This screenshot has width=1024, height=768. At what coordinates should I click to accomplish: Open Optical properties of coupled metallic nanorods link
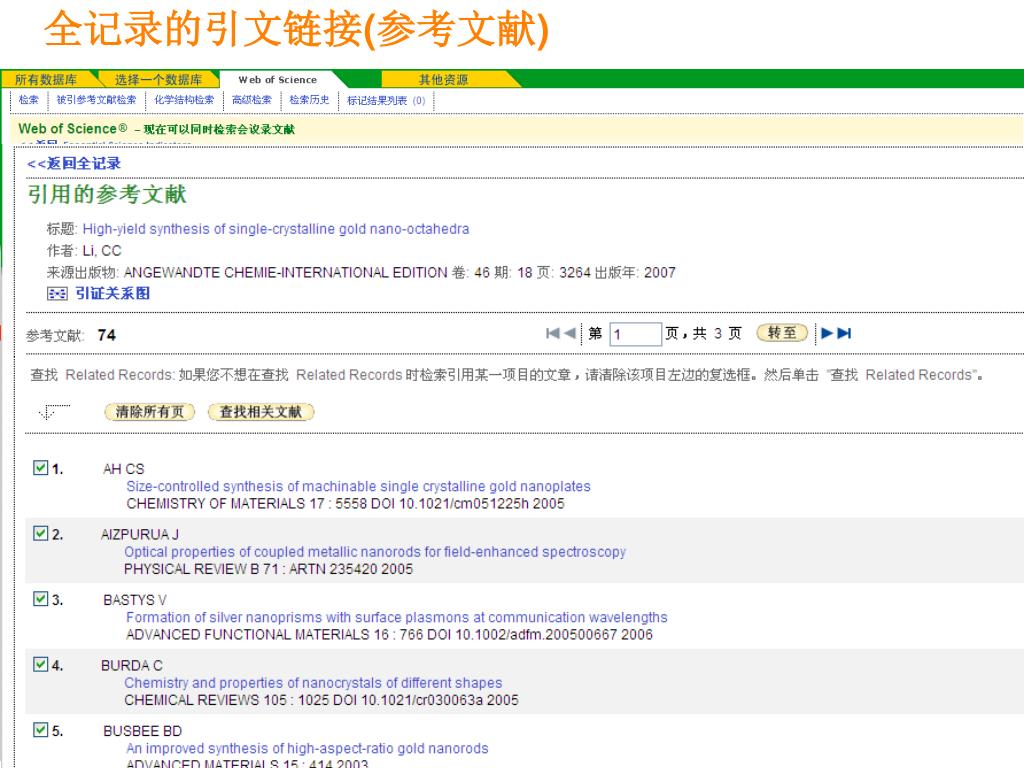(x=375, y=552)
